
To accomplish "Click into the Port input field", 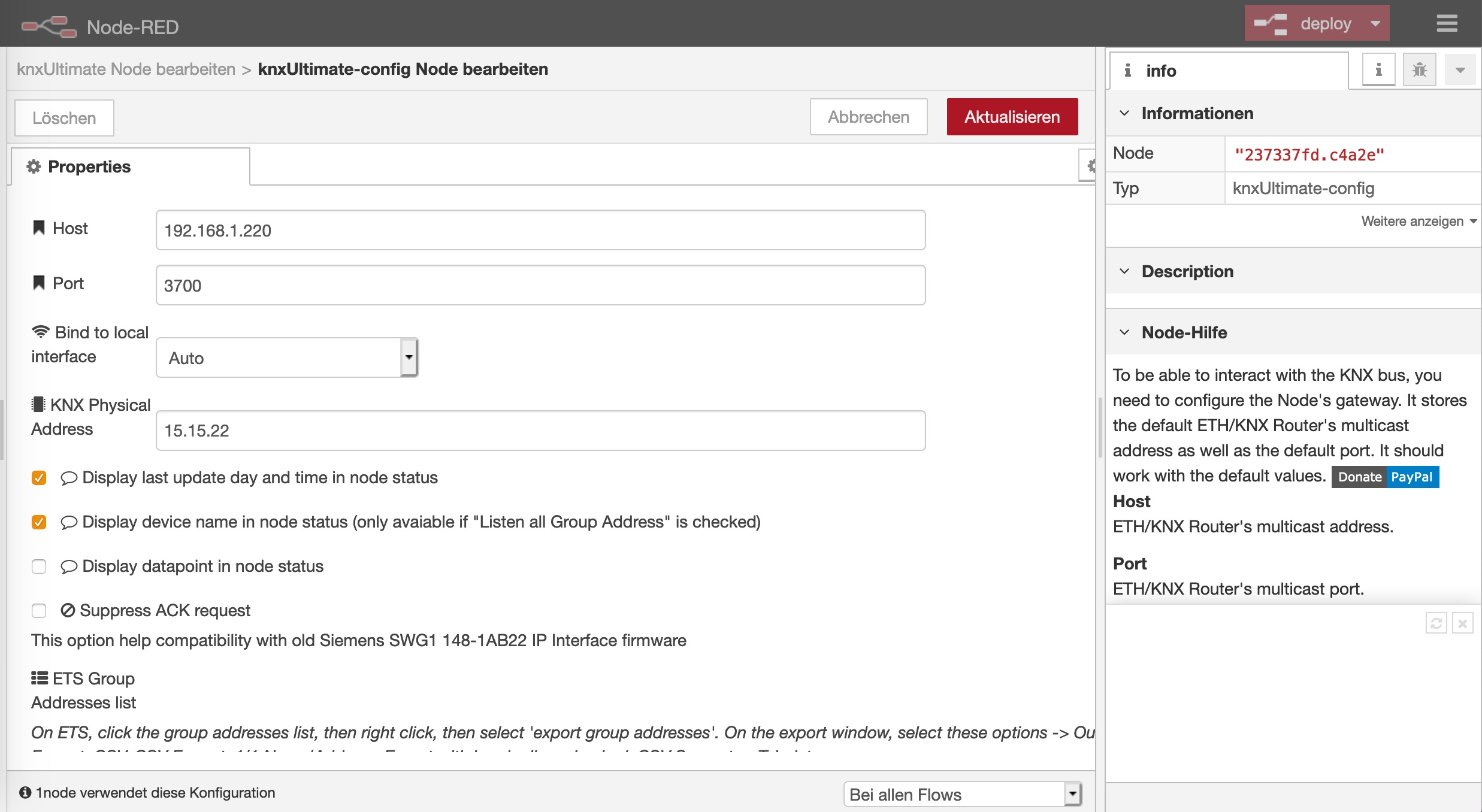I will [x=540, y=285].
